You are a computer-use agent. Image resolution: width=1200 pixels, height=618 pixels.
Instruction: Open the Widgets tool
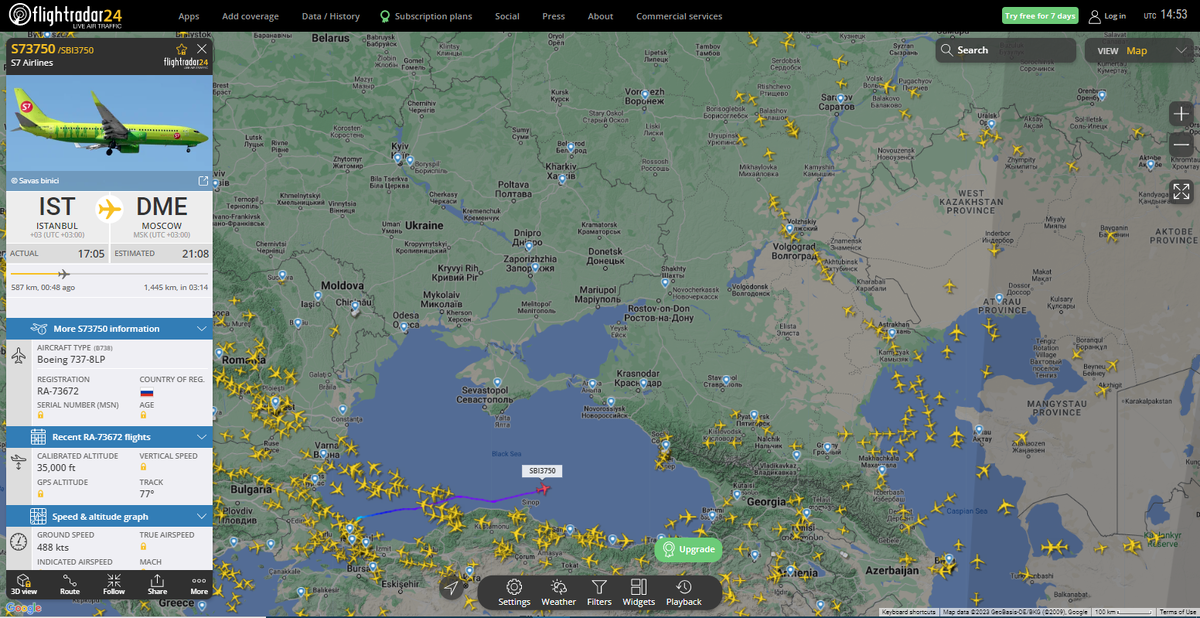[x=638, y=592]
